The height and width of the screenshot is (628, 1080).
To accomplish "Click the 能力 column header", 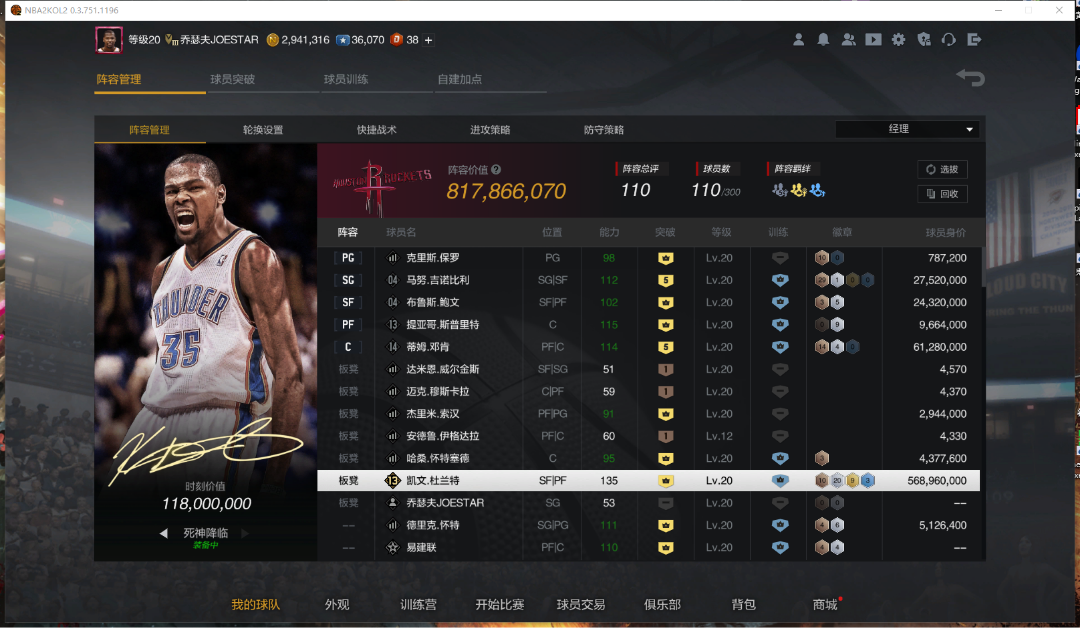I will pos(609,233).
